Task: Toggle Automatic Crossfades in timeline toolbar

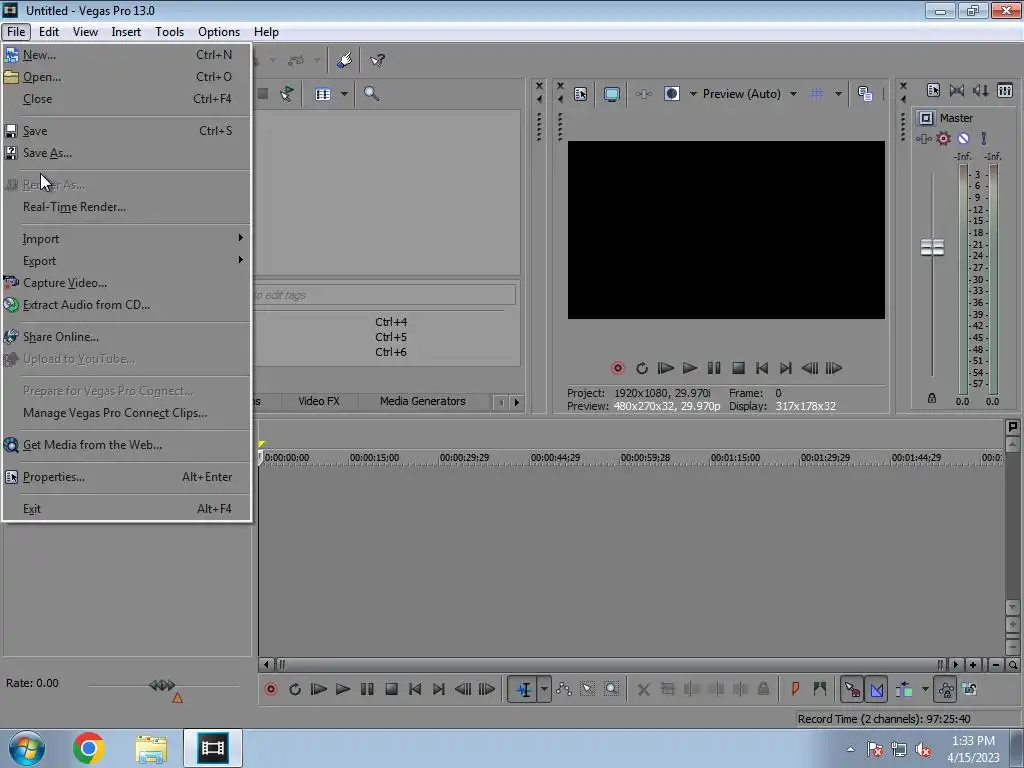Action: [x=877, y=689]
